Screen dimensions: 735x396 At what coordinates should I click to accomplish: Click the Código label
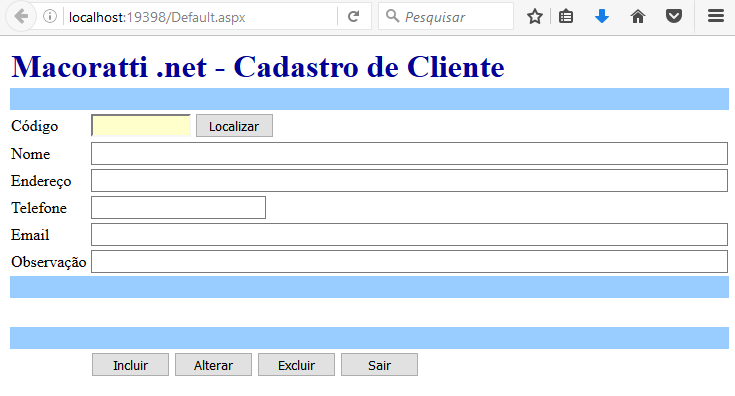[35, 126]
